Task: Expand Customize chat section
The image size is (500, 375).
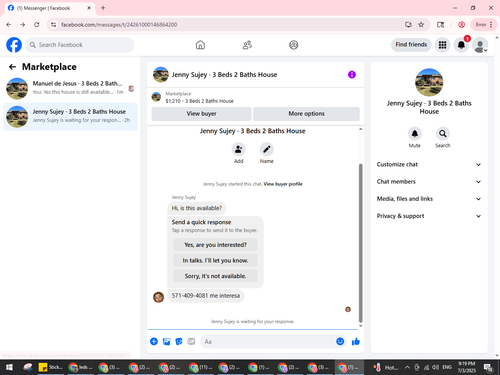Action: click(x=429, y=164)
